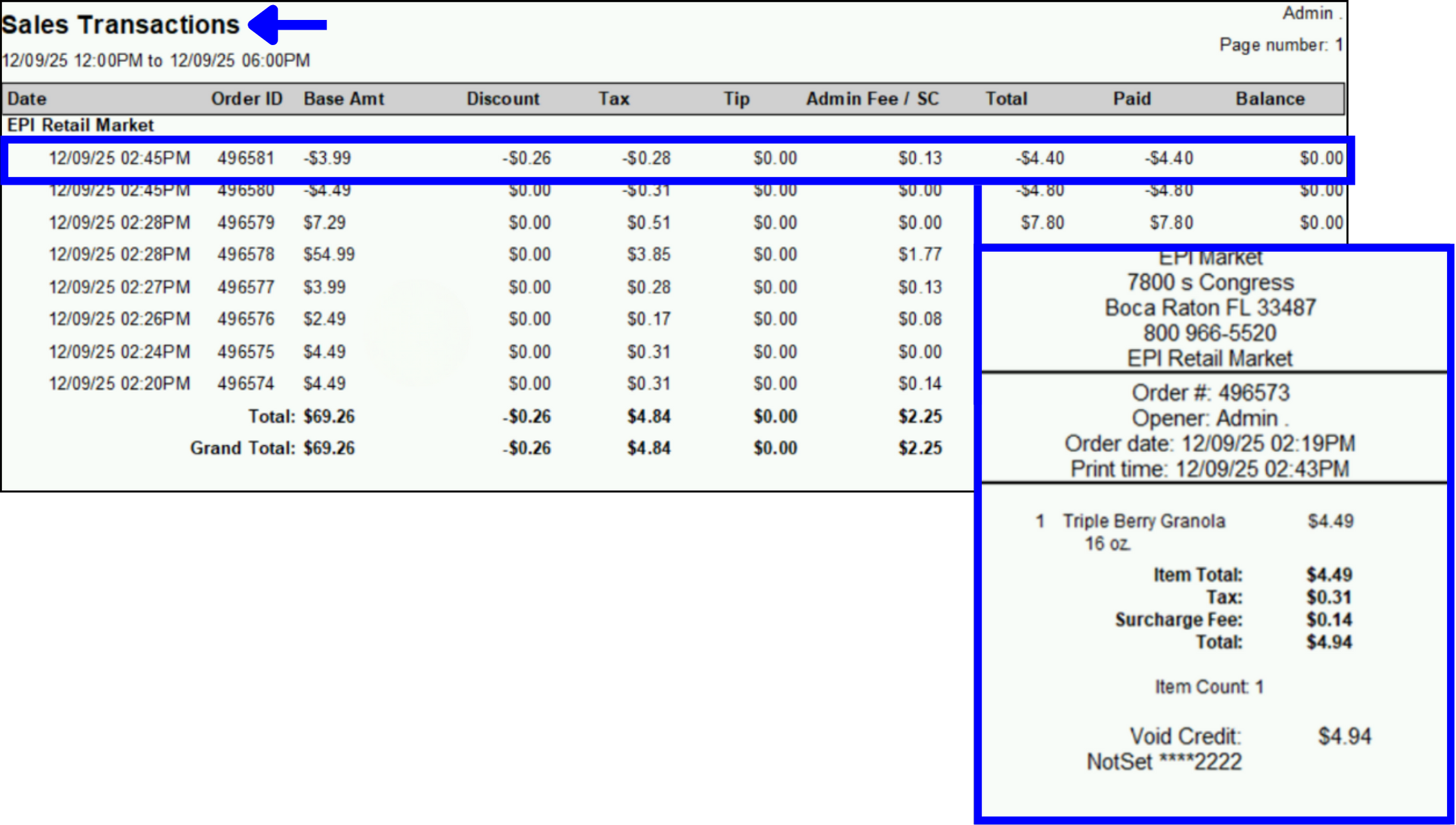The height and width of the screenshot is (825, 1456).
Task: Click the Admin Fee / SC column header
Action: [873, 99]
